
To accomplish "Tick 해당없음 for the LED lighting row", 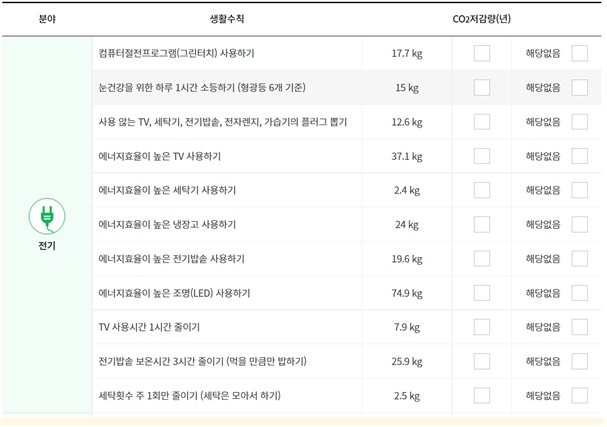I will point(580,293).
